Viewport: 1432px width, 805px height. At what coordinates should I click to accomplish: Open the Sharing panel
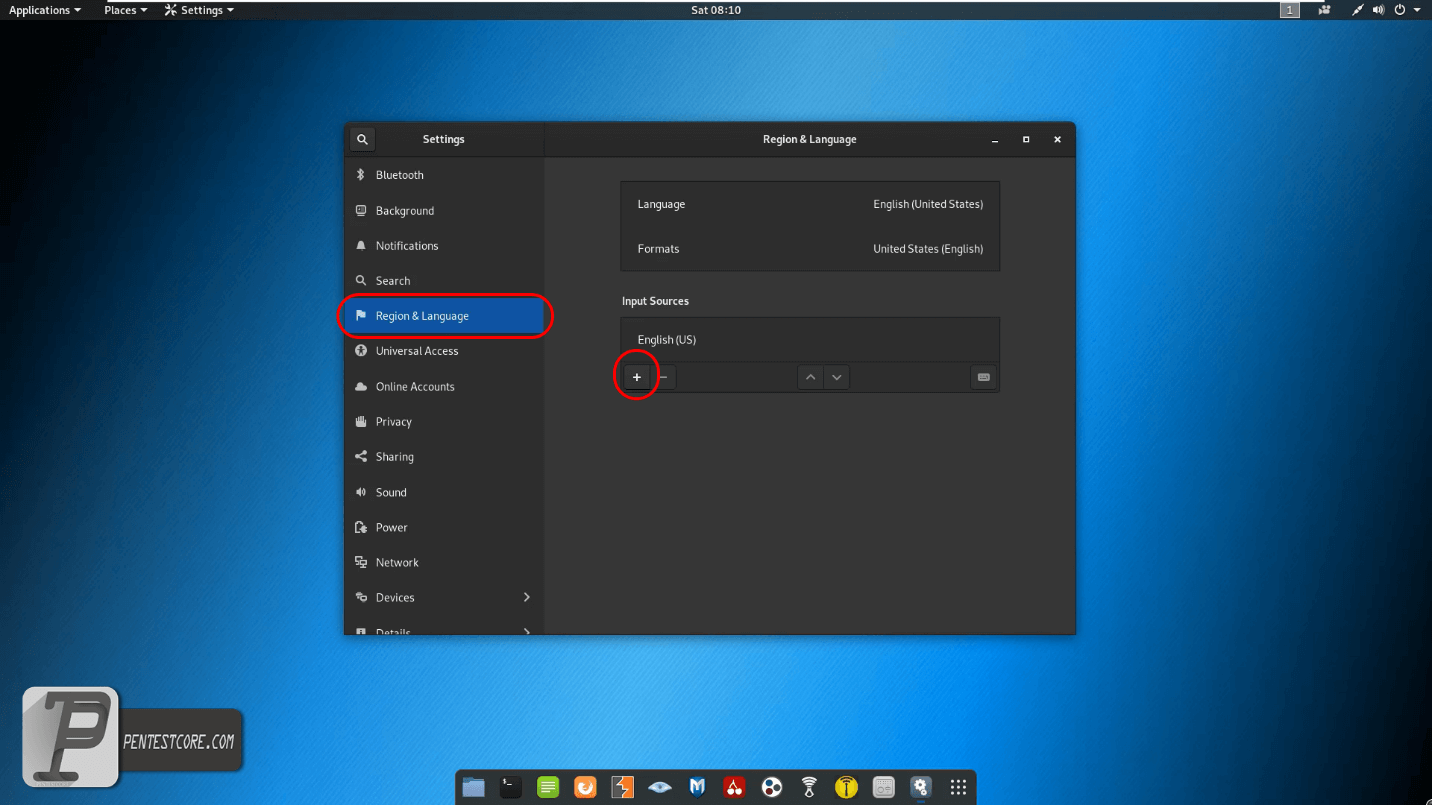click(x=444, y=457)
